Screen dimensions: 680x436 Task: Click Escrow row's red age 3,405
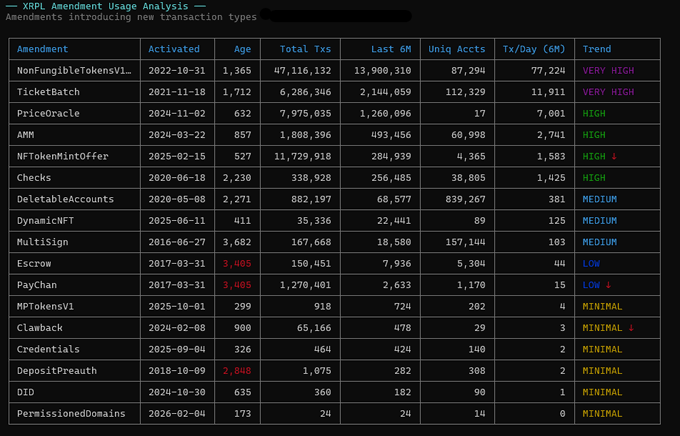coord(237,264)
